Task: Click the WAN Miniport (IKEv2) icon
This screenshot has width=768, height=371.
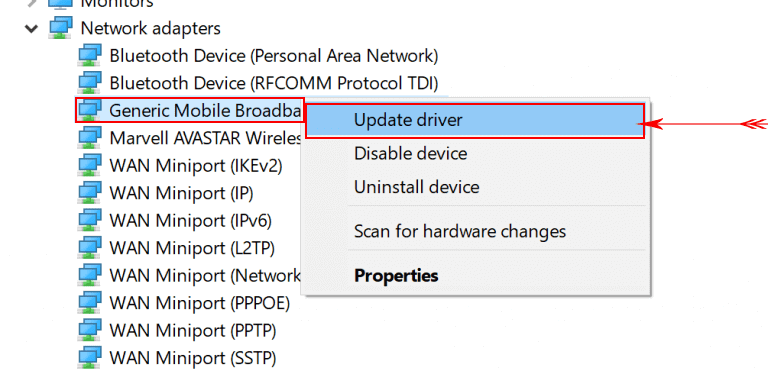Action: pos(90,166)
